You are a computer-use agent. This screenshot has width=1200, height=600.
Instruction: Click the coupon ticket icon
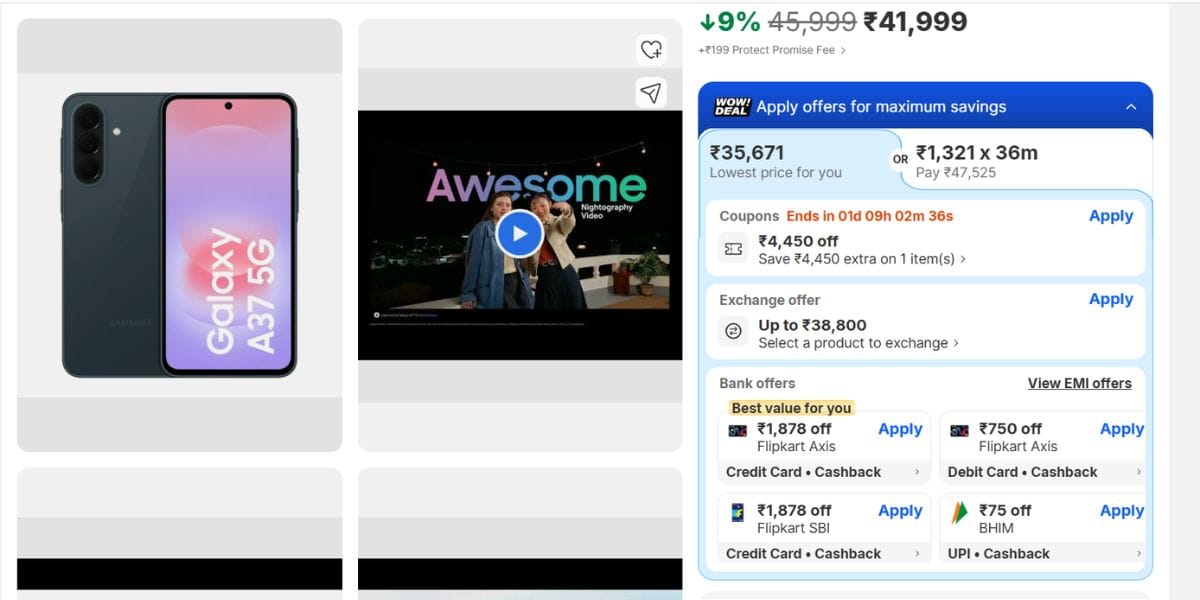point(734,249)
